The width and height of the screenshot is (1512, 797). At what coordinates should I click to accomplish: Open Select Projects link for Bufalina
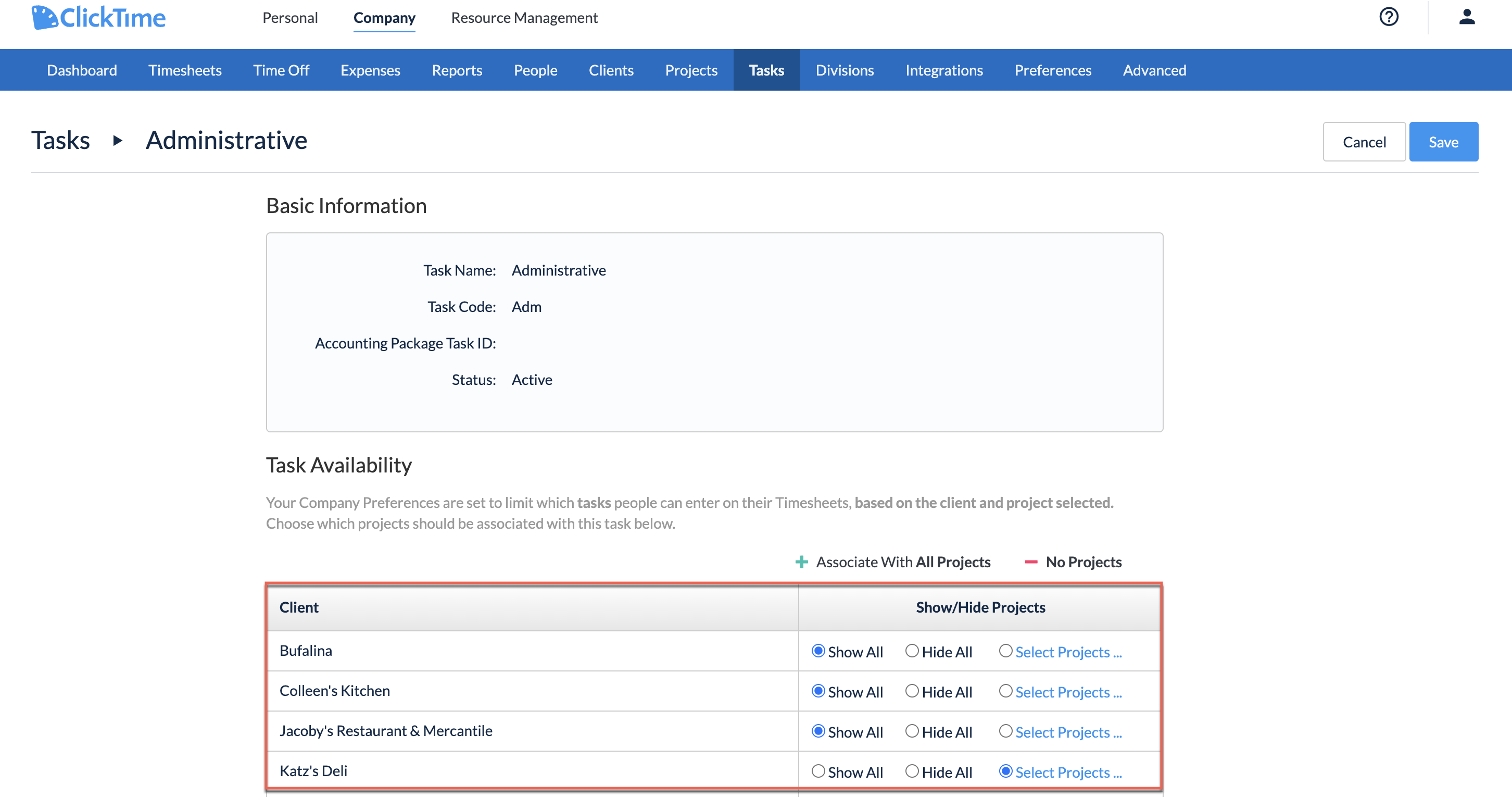pos(1068,652)
